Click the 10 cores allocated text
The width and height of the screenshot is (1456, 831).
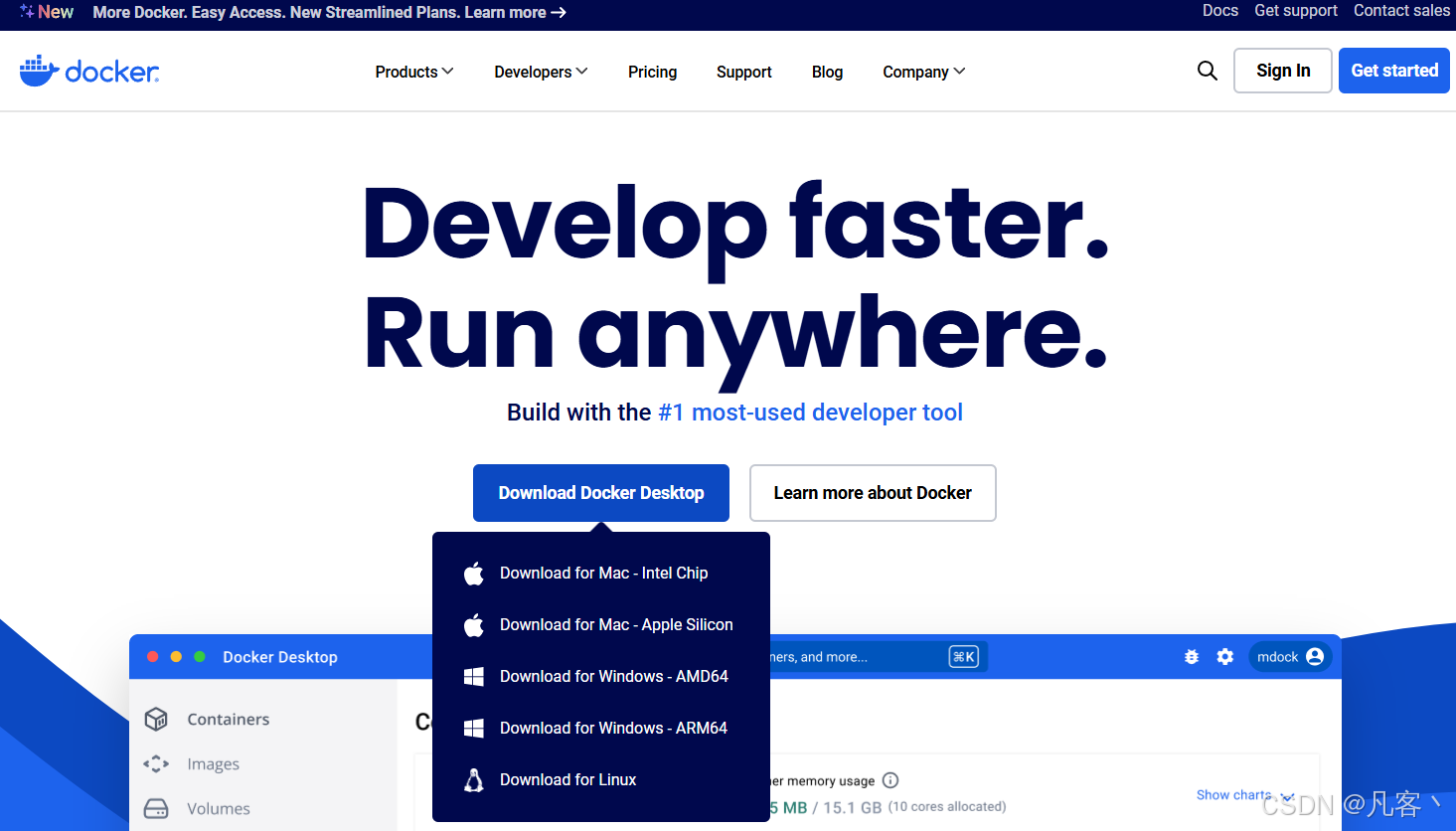pos(947,806)
